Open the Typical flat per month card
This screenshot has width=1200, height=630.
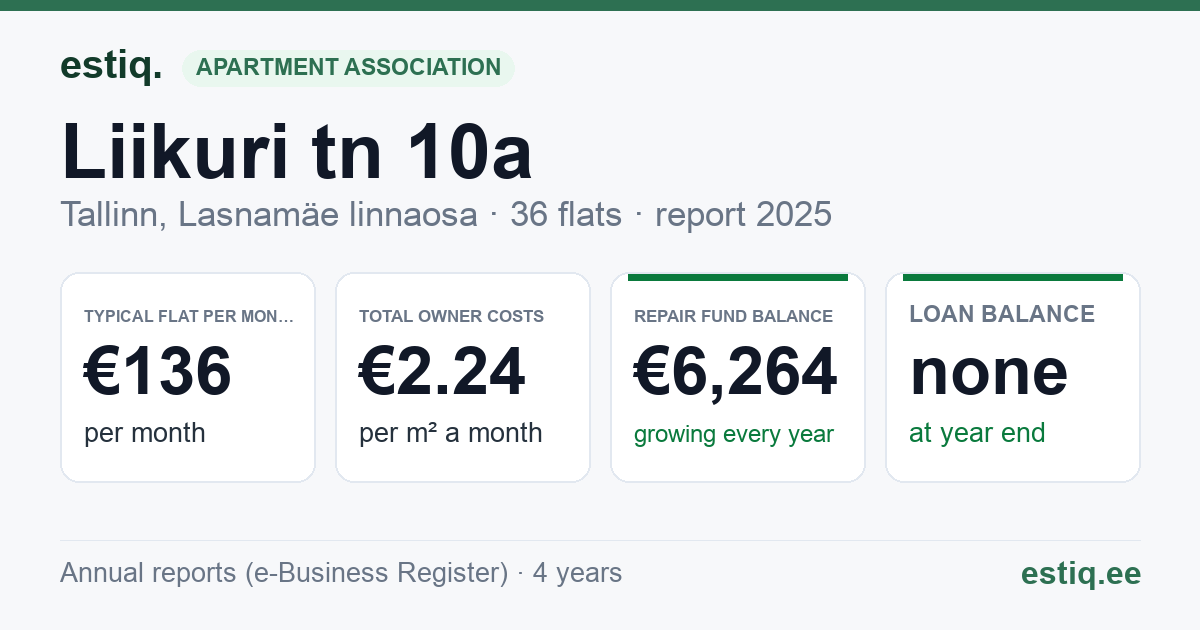click(188, 377)
